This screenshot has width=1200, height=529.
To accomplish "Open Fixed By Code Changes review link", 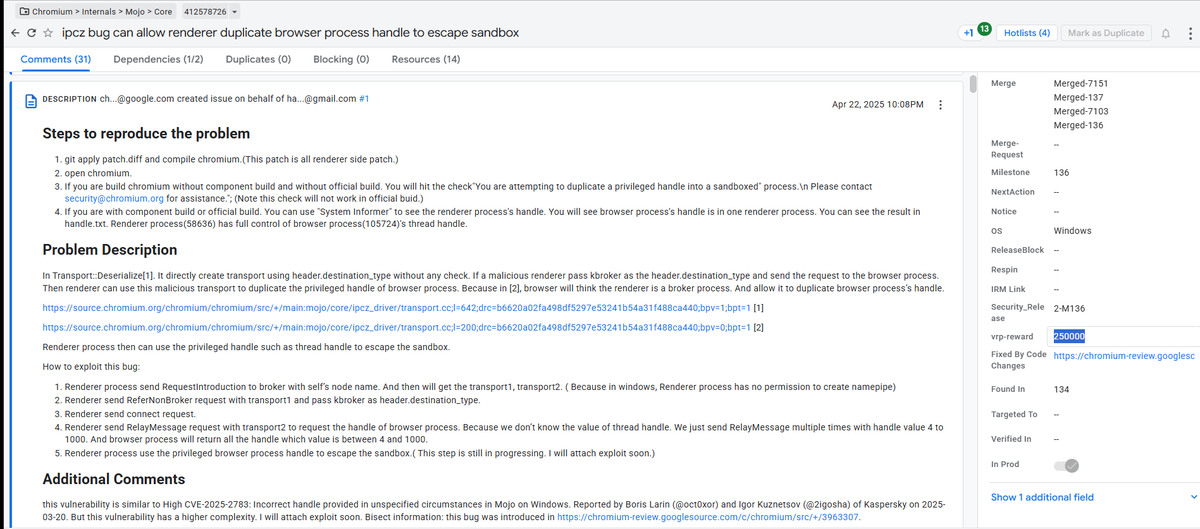I will tap(1124, 355).
